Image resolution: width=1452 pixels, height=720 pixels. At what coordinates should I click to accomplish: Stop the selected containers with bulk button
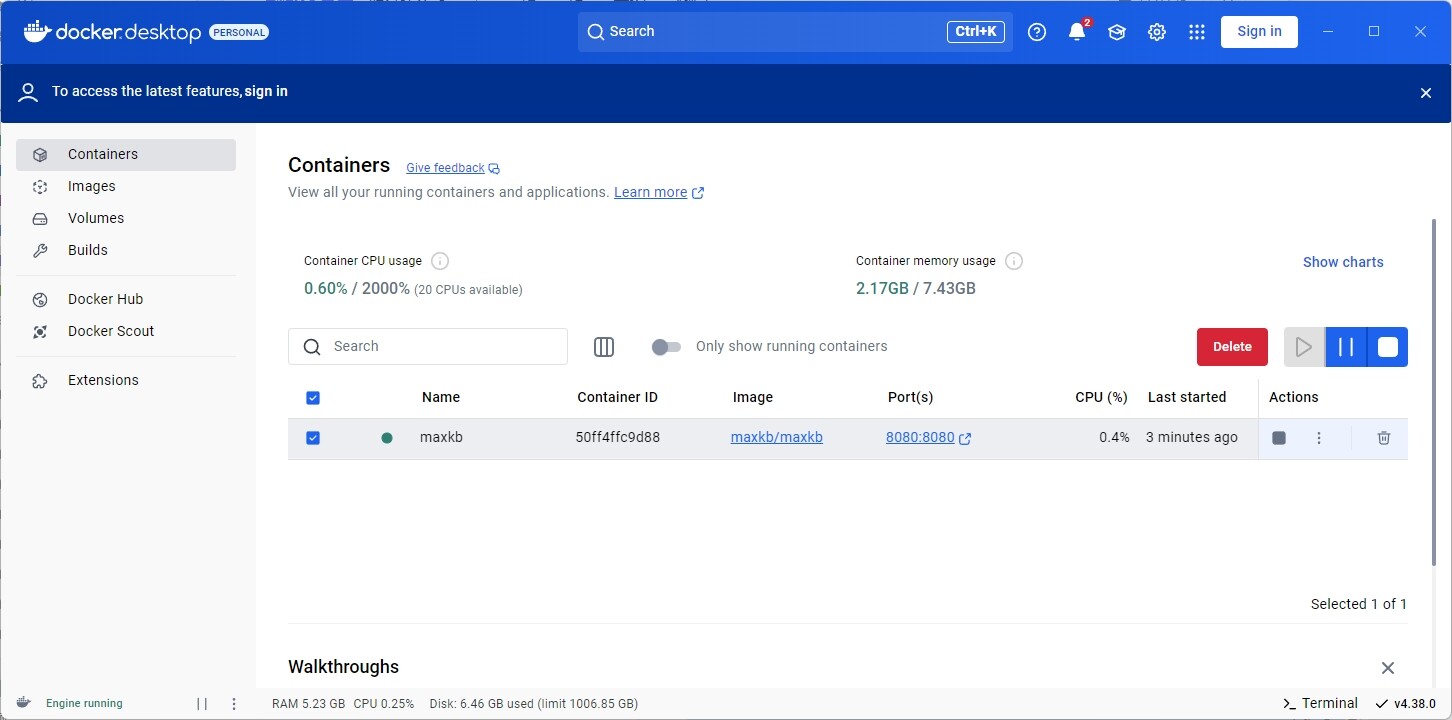coord(1388,347)
